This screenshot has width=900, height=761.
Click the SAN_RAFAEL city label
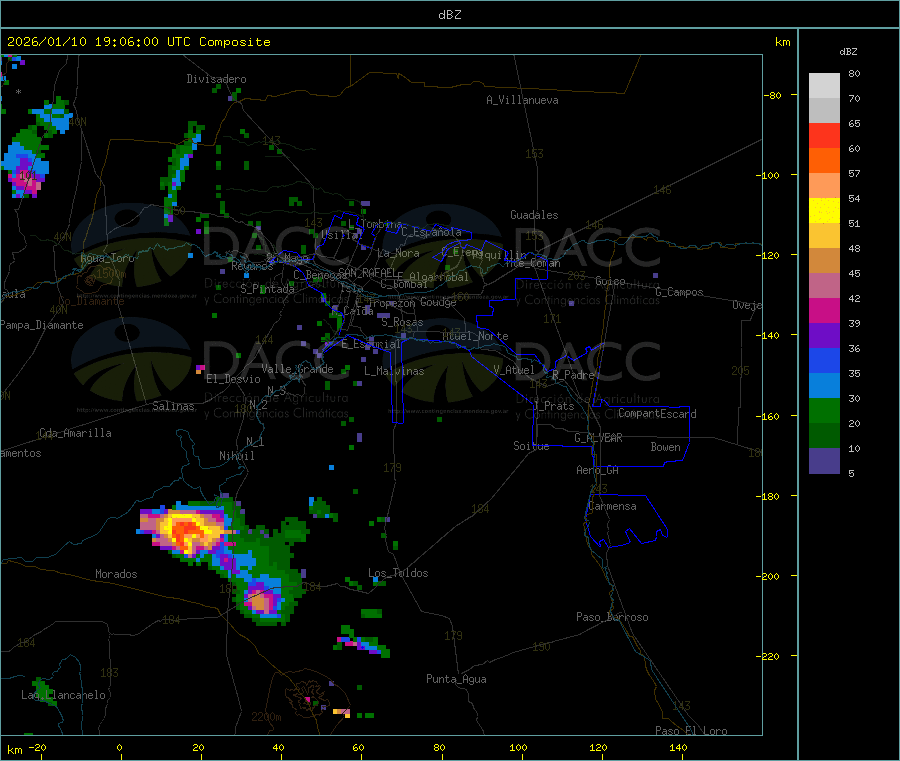[x=367, y=272]
